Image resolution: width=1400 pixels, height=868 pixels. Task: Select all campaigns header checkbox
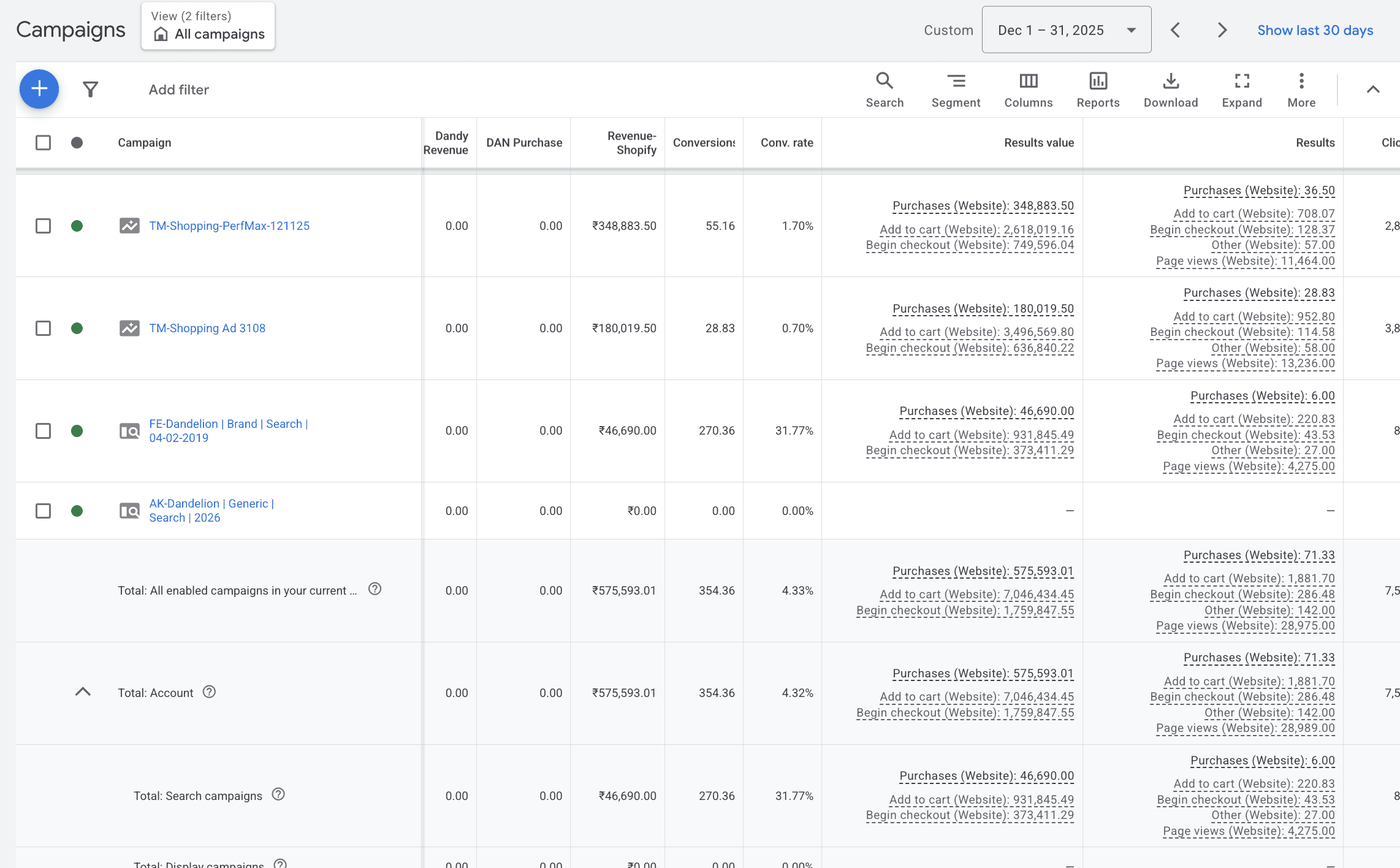pos(43,143)
